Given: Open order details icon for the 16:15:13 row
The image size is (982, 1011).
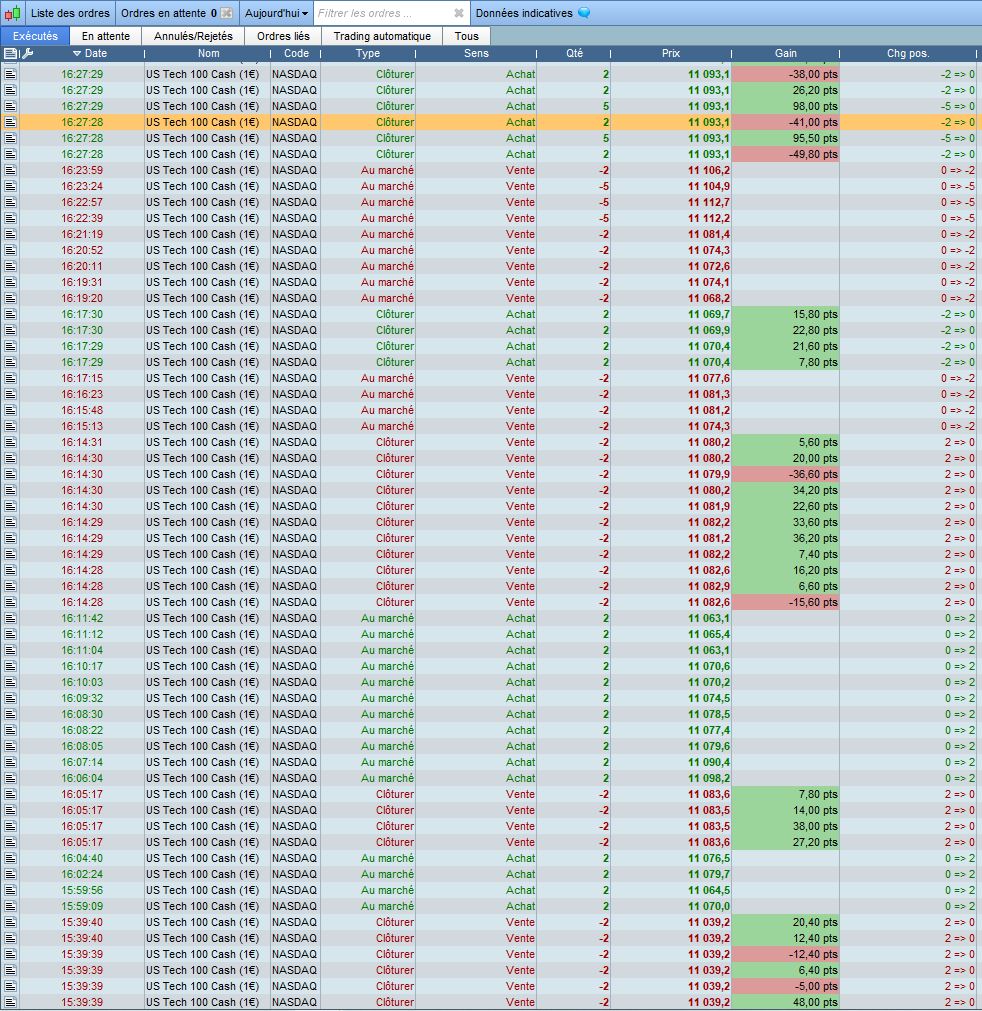Looking at the screenshot, I should click(10, 426).
